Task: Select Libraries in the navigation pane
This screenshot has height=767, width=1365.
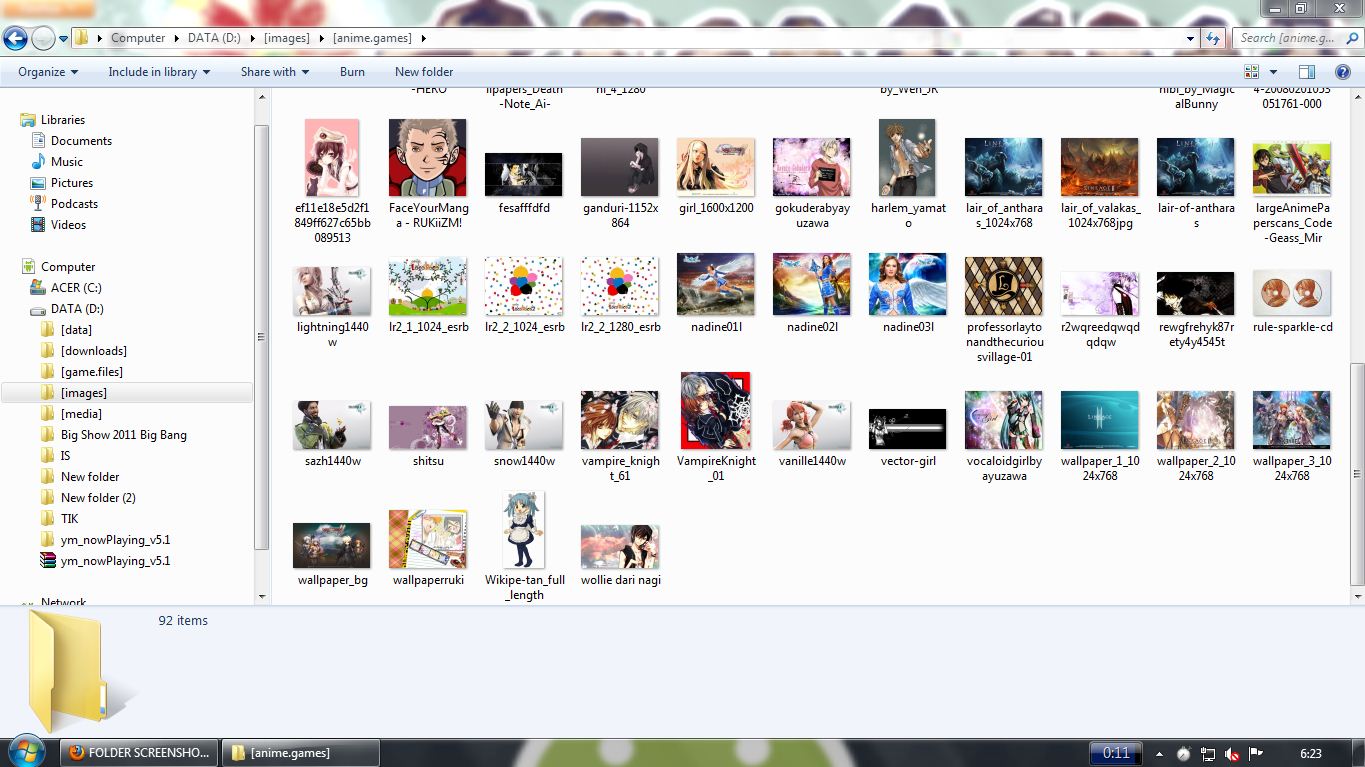Action: (x=63, y=120)
